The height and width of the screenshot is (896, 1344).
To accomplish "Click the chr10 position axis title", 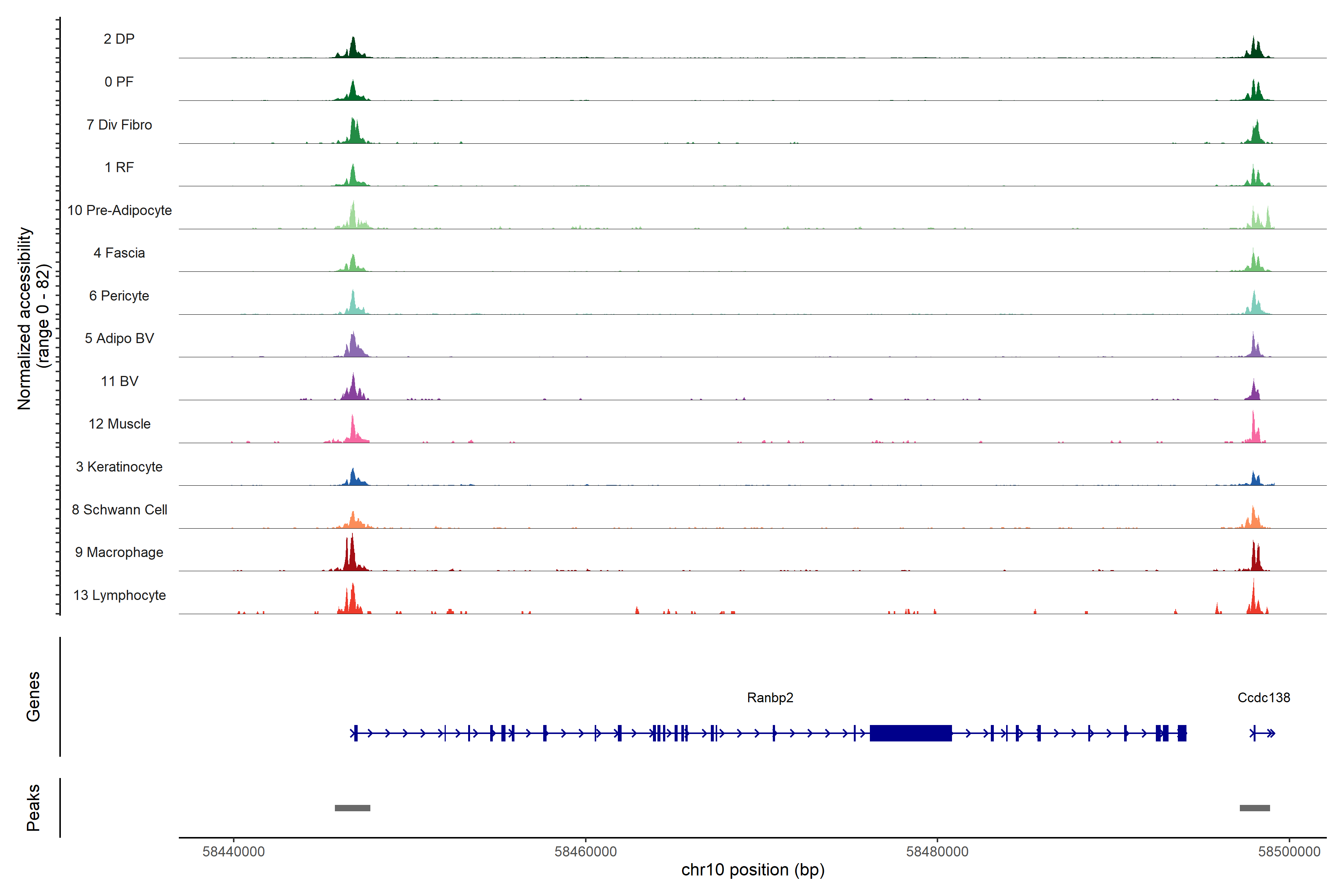I will [x=753, y=870].
